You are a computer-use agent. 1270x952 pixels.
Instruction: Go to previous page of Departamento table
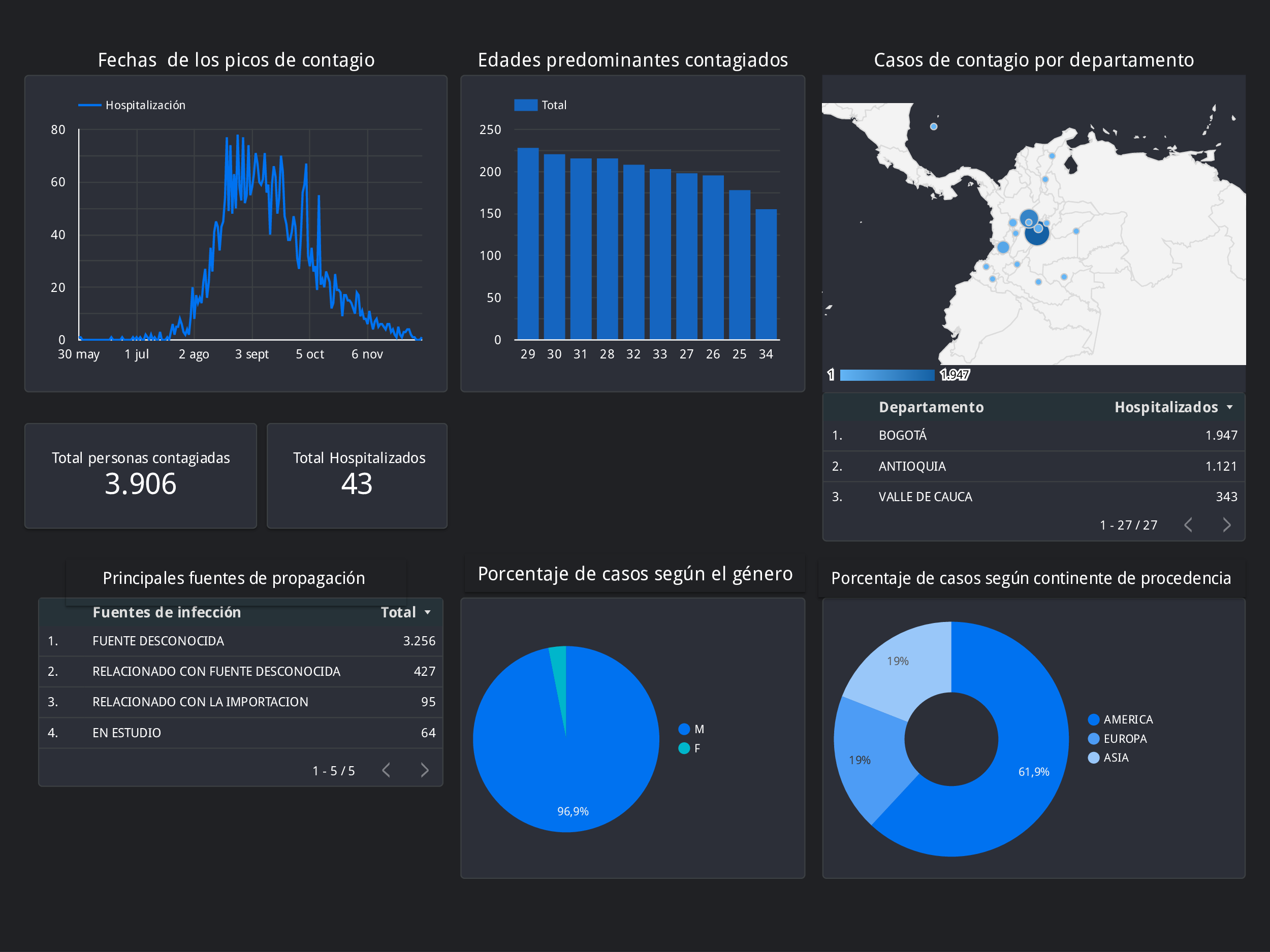click(1189, 525)
